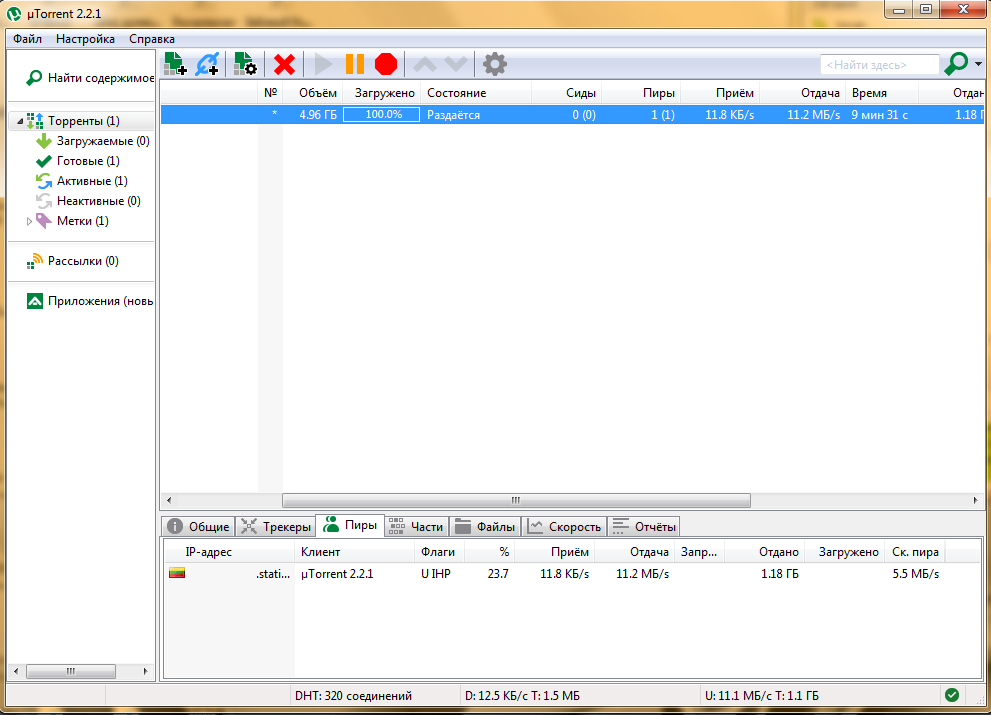The width and height of the screenshot is (991, 715).
Task: Switch to the Трекеры tab
Action: pyautogui.click(x=276, y=527)
